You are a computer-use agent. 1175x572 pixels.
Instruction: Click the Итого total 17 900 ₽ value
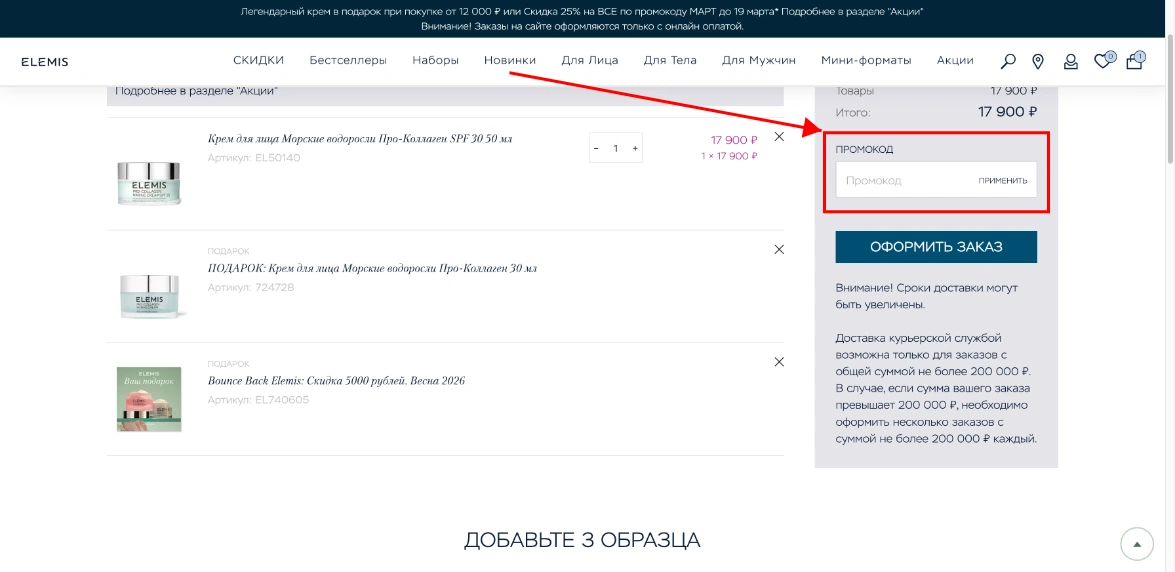coord(1007,112)
